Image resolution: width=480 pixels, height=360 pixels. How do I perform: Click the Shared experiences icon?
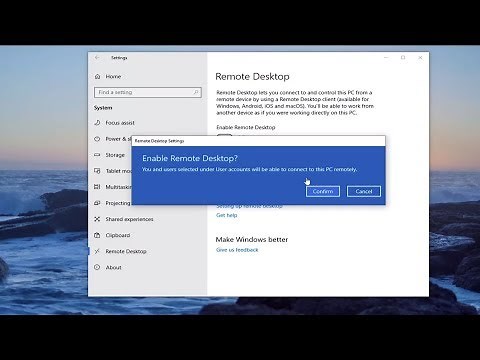click(x=97, y=219)
